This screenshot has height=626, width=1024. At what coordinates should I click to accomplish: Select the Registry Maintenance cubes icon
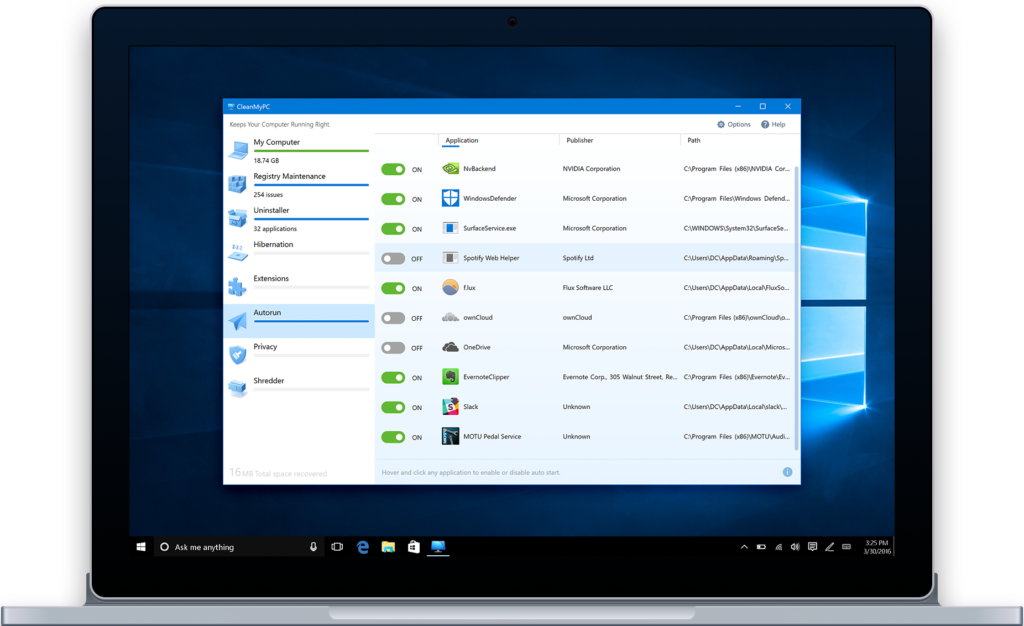coord(237,184)
